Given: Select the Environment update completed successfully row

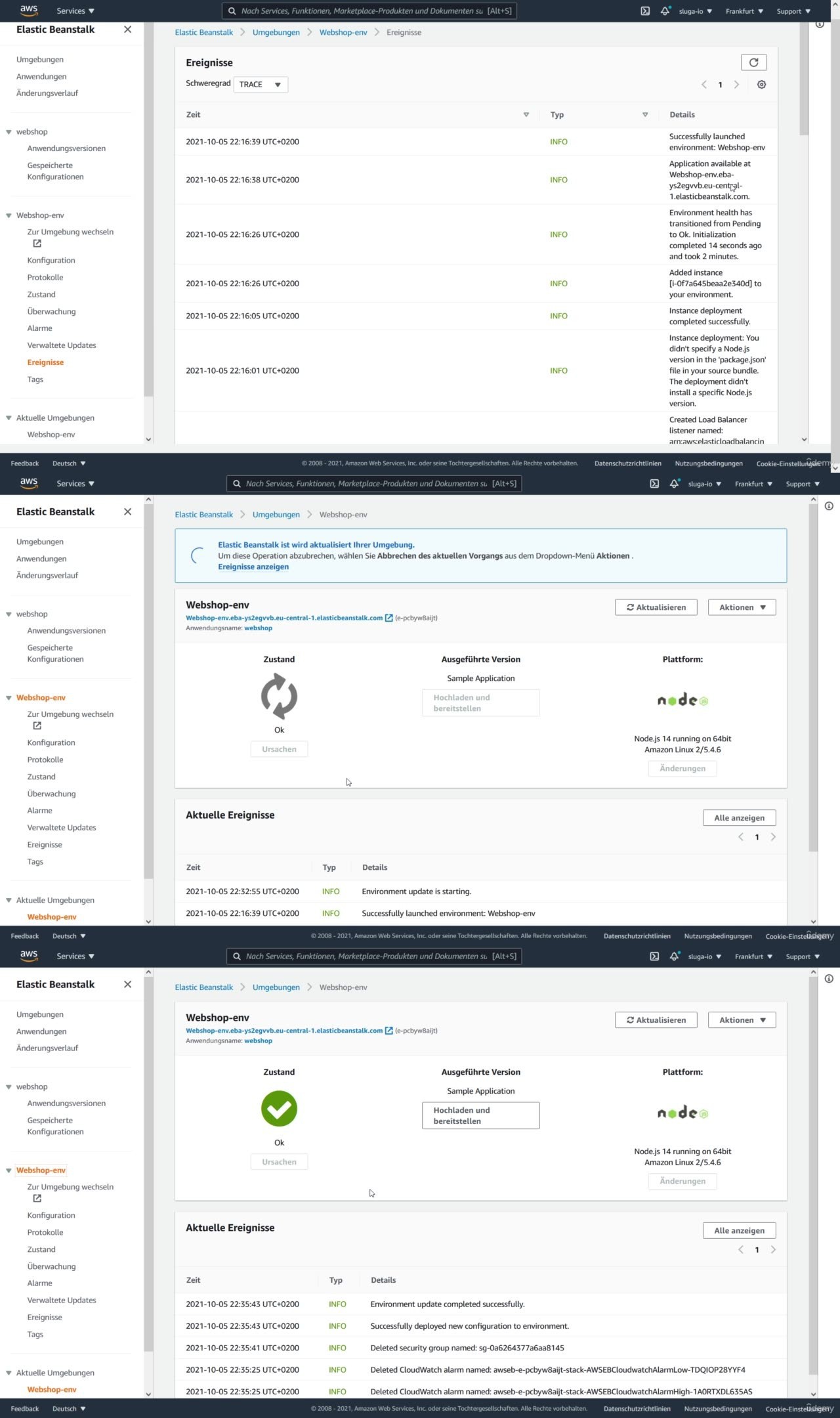Looking at the screenshot, I should (x=448, y=1304).
